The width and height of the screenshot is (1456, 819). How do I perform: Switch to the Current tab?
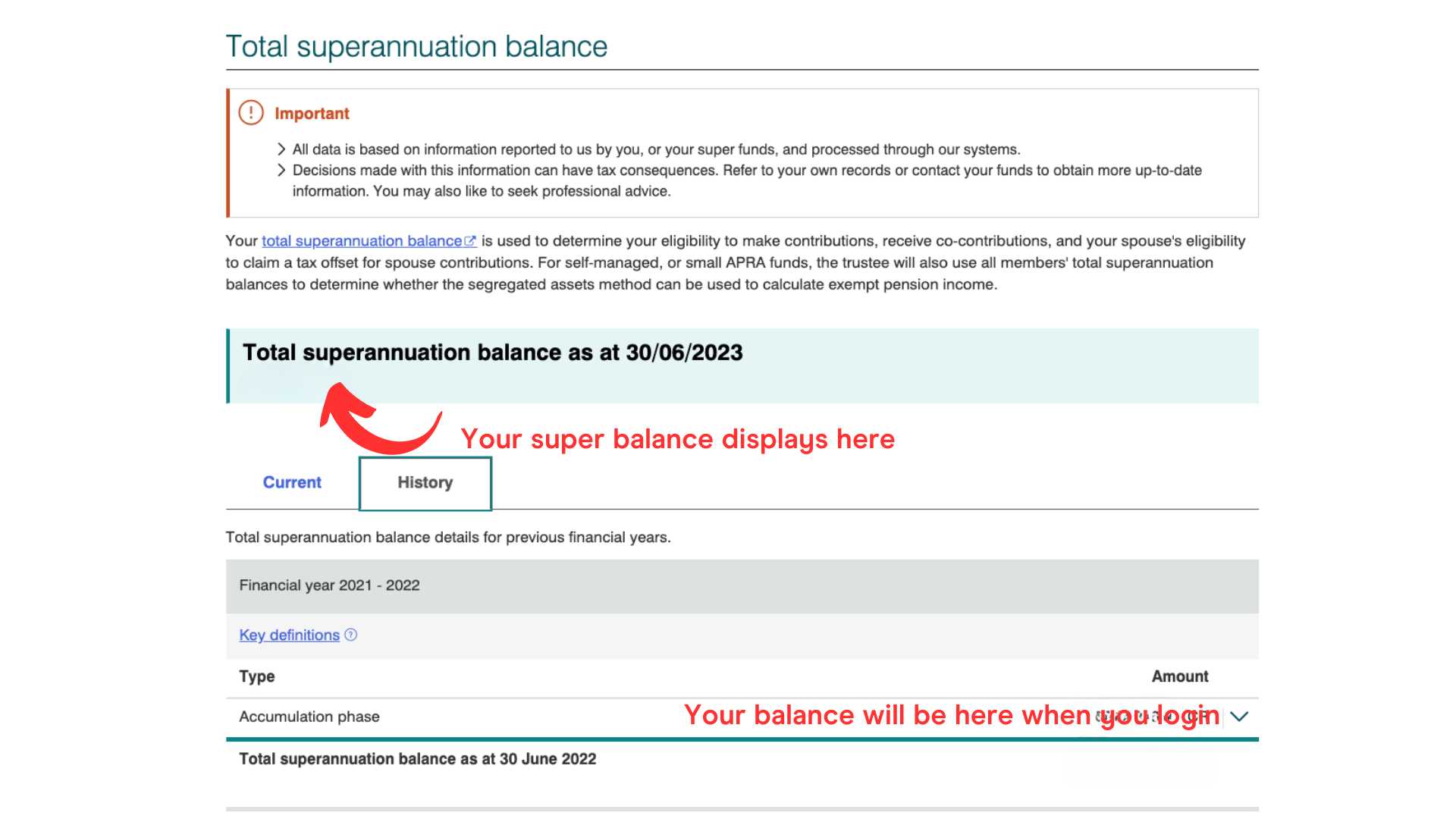292,482
